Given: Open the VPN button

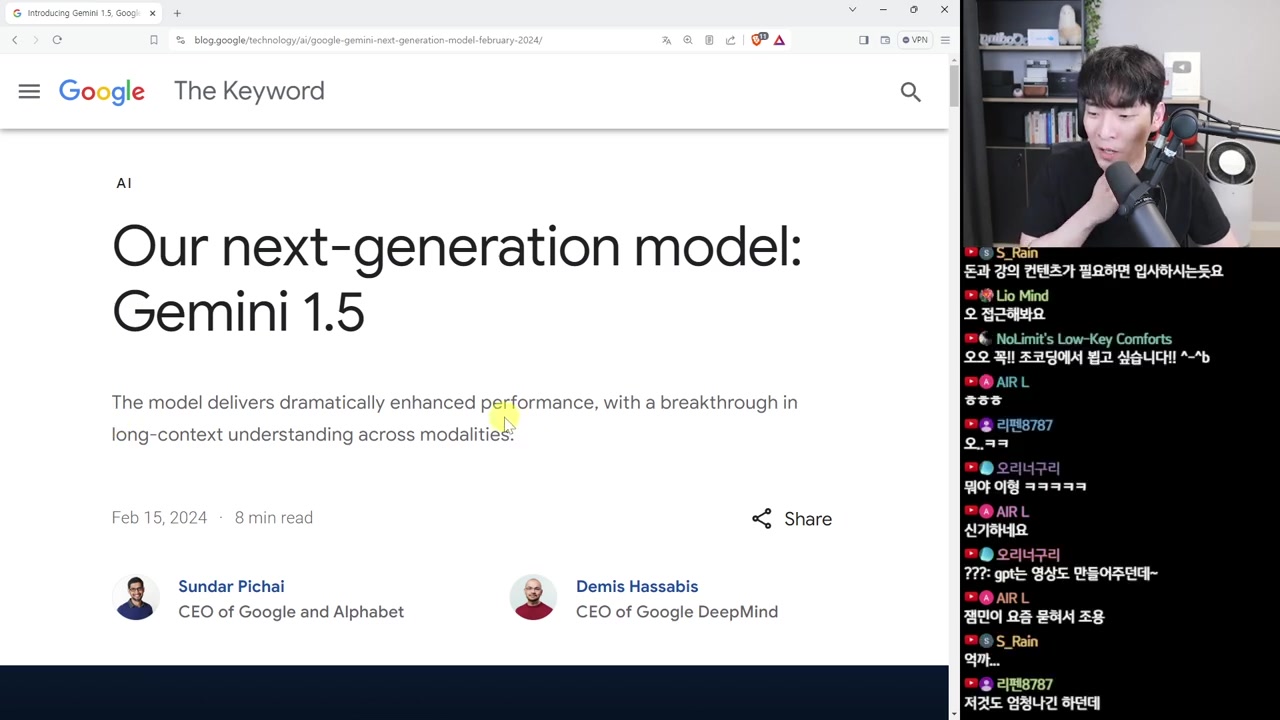Looking at the screenshot, I should [915, 40].
